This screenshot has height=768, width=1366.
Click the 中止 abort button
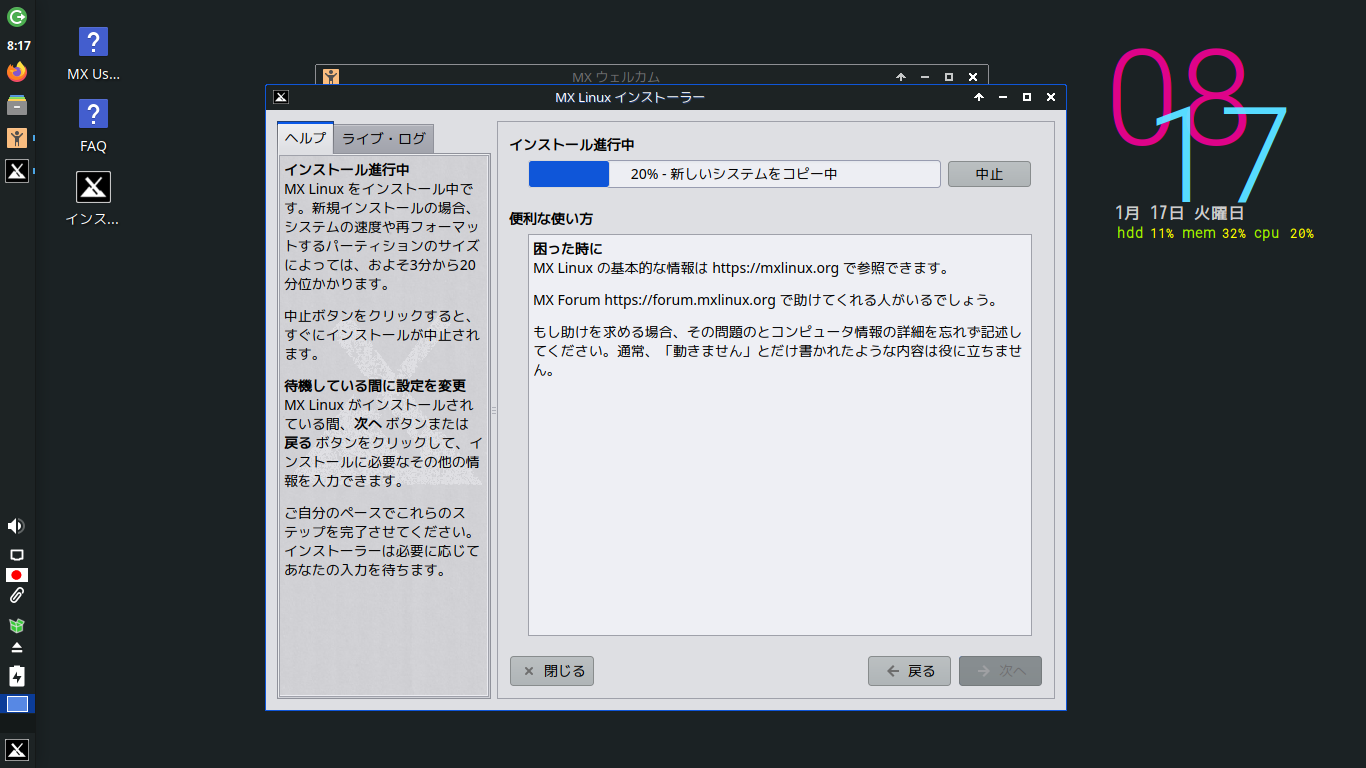click(989, 174)
